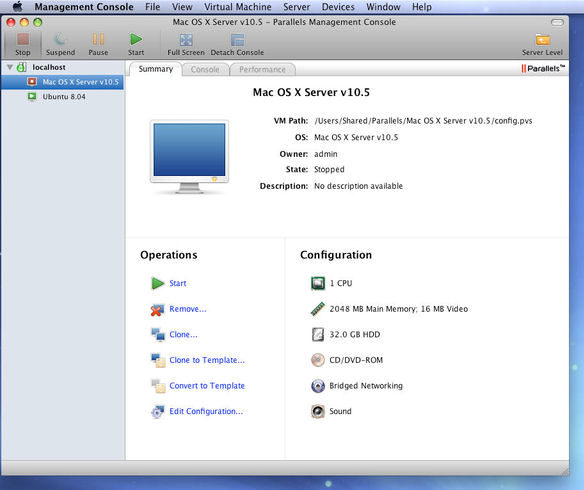
Task: Click the CD/DVD-ROM disc icon
Action: pos(318,360)
